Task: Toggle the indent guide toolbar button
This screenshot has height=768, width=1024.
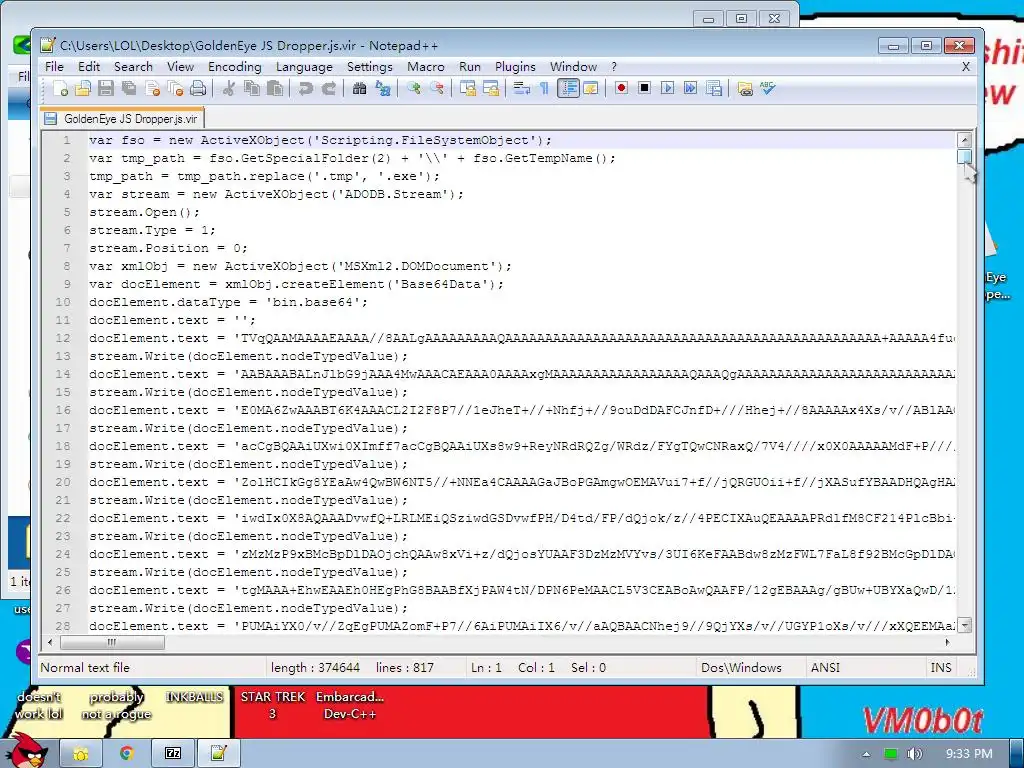Action: tap(568, 88)
